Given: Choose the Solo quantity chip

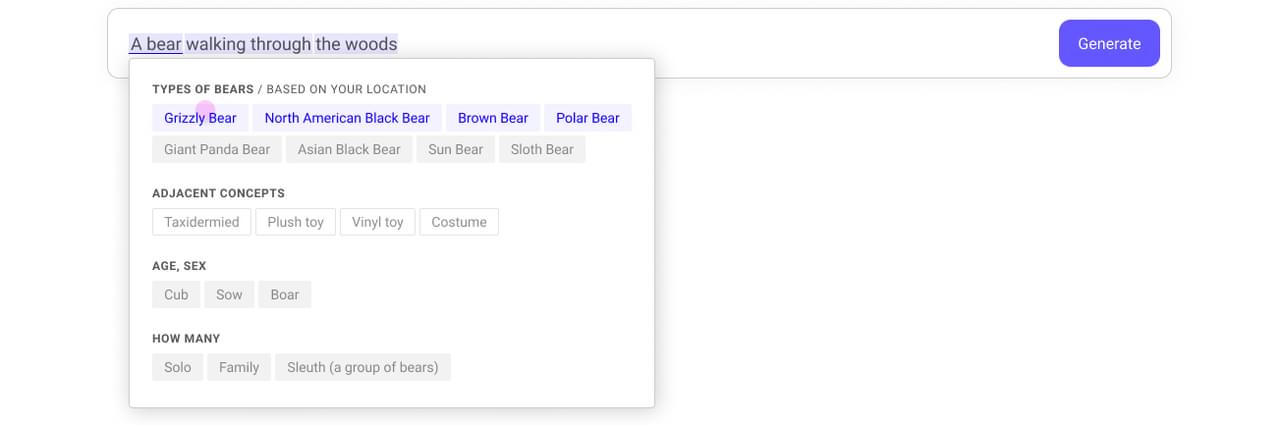Looking at the screenshot, I should (x=178, y=367).
